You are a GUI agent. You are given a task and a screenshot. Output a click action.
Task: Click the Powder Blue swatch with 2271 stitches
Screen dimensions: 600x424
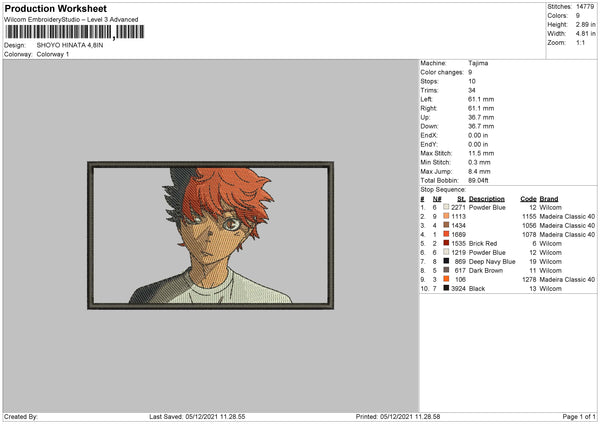pos(446,207)
